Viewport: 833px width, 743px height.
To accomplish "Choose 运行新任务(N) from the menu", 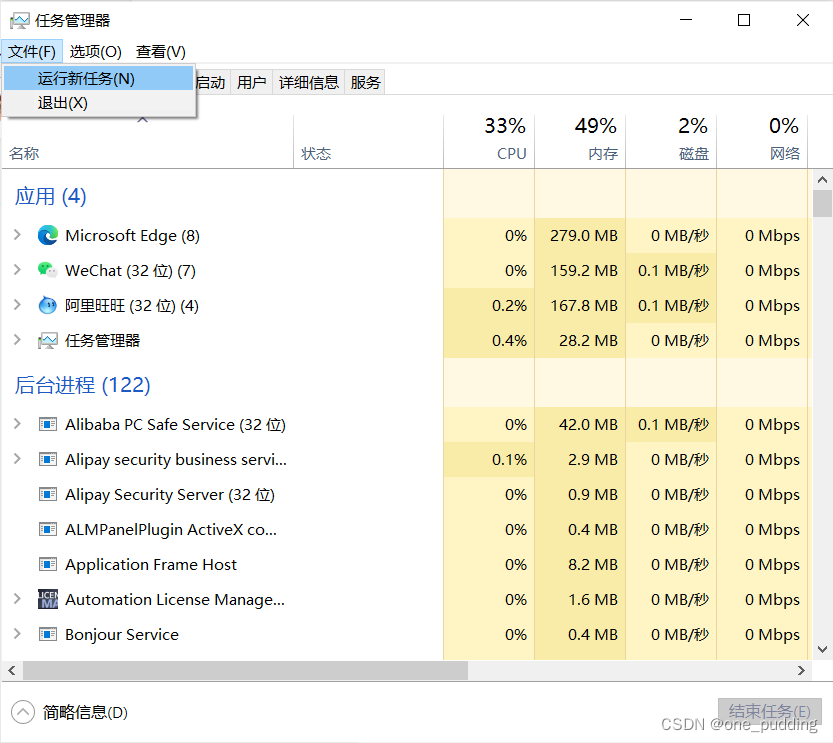I will coord(98,79).
